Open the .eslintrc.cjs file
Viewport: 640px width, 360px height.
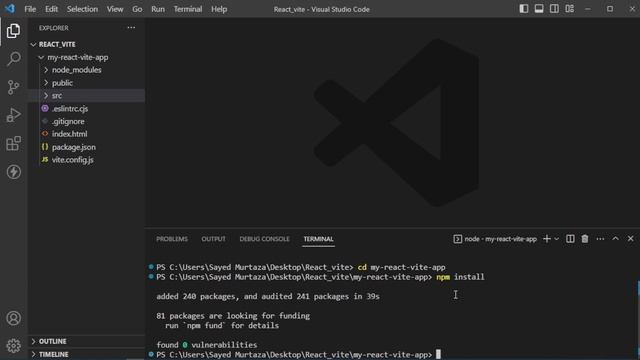pos(87,109)
